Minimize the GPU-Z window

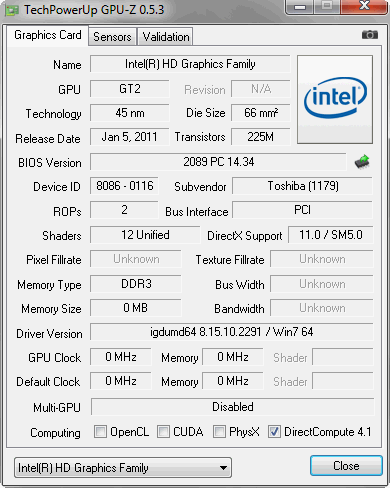tap(299, 7)
